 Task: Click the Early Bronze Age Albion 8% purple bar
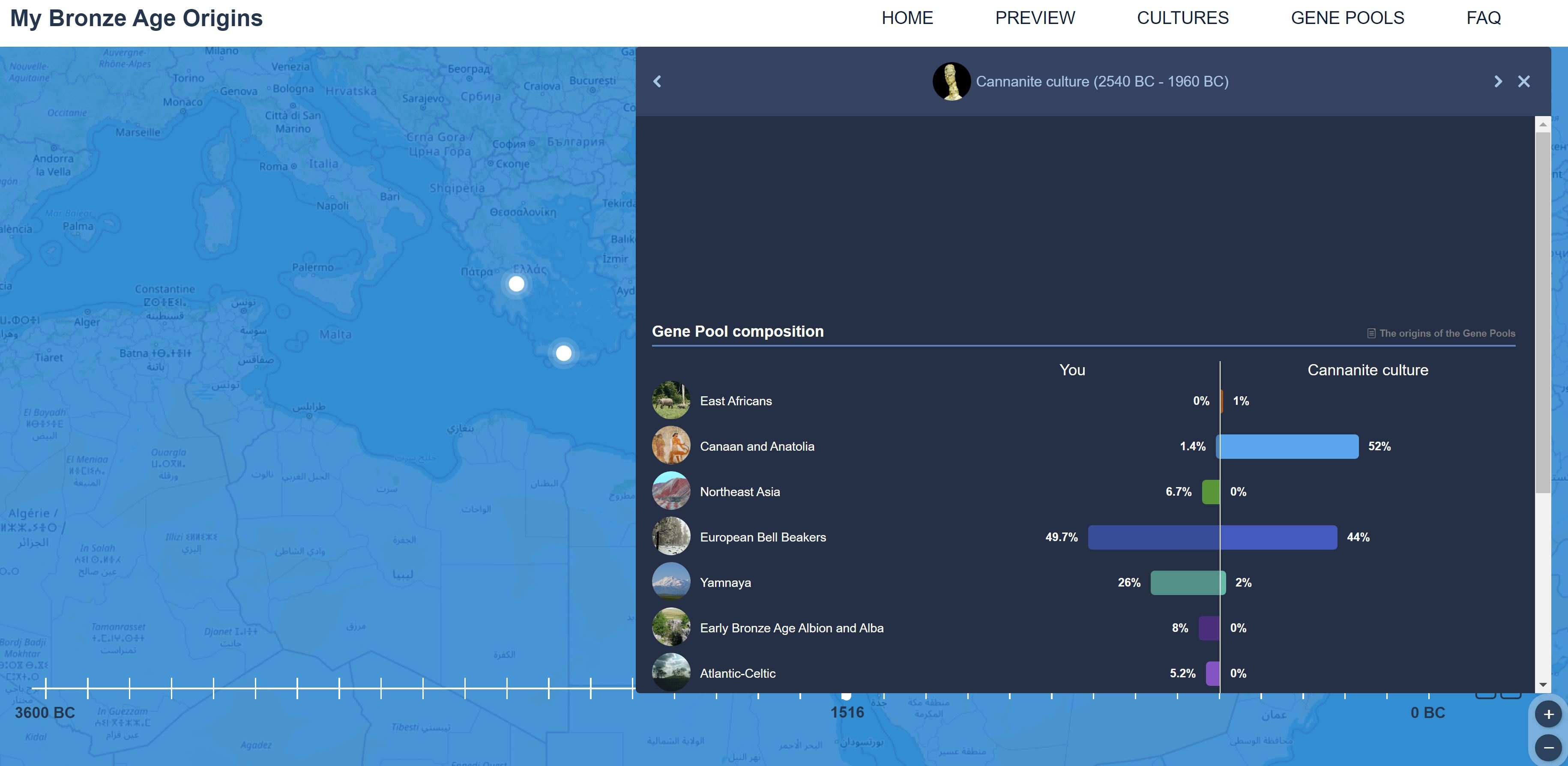pyautogui.click(x=1209, y=628)
